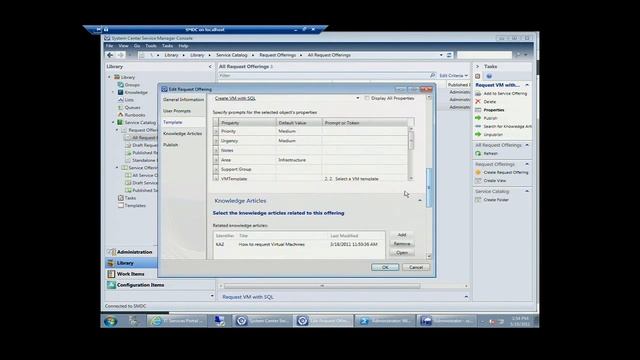640x360 pixels.
Task: Open the View menu
Action: 123,46
